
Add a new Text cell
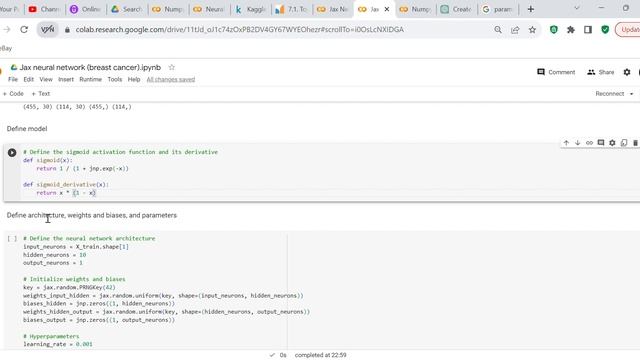(x=41, y=93)
